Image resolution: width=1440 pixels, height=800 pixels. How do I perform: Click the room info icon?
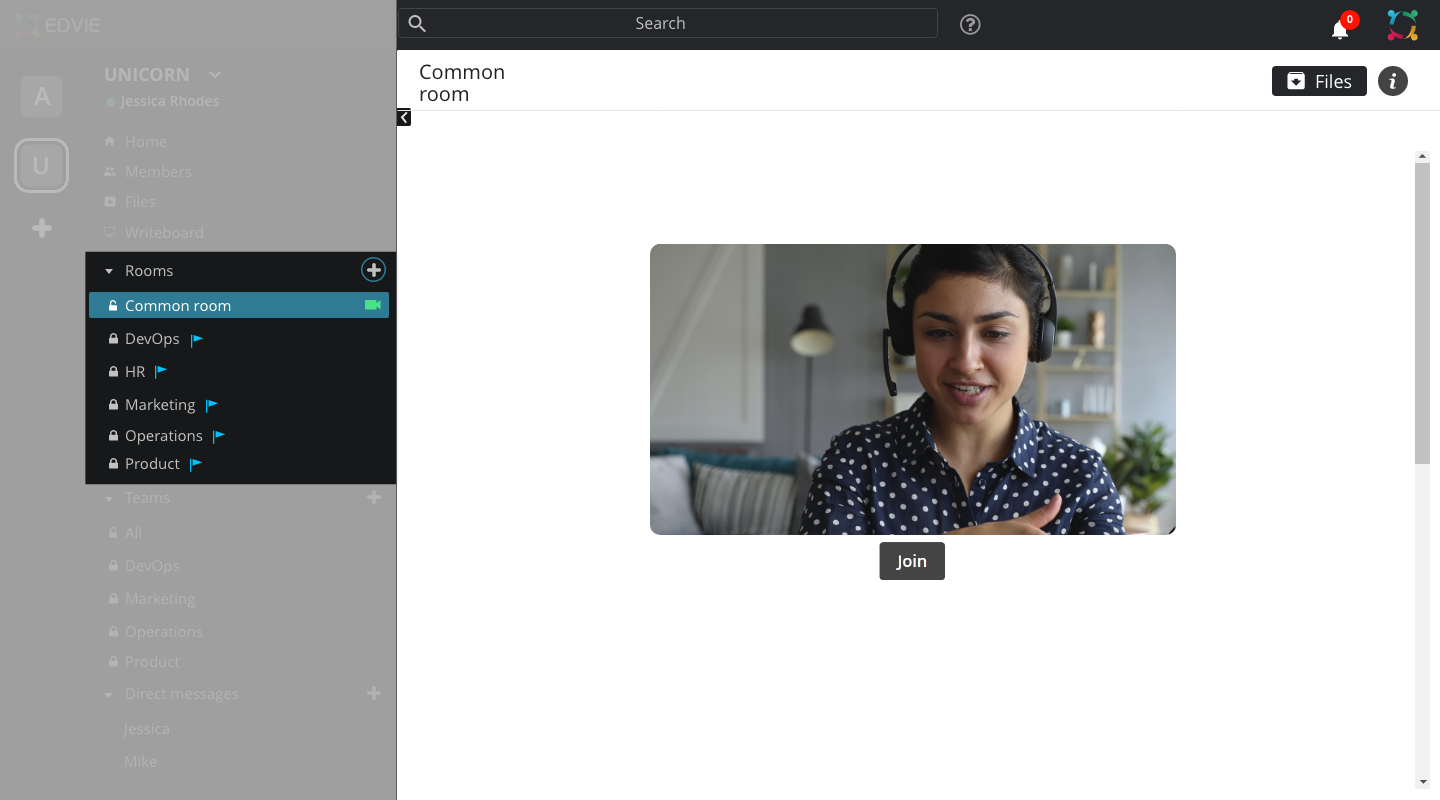click(x=1392, y=81)
